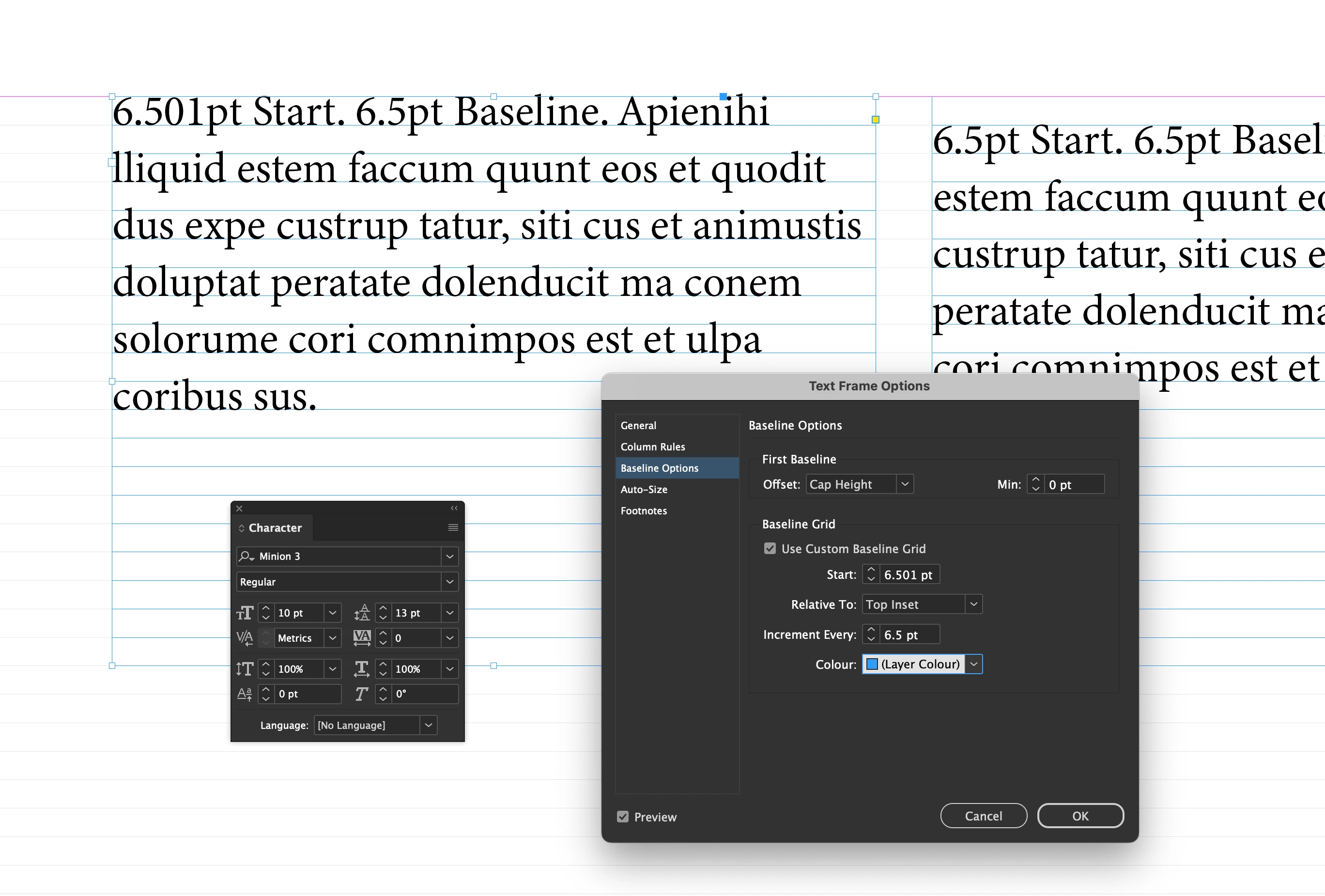1325x896 pixels.
Task: Select the Column Rules section
Action: tap(652, 447)
